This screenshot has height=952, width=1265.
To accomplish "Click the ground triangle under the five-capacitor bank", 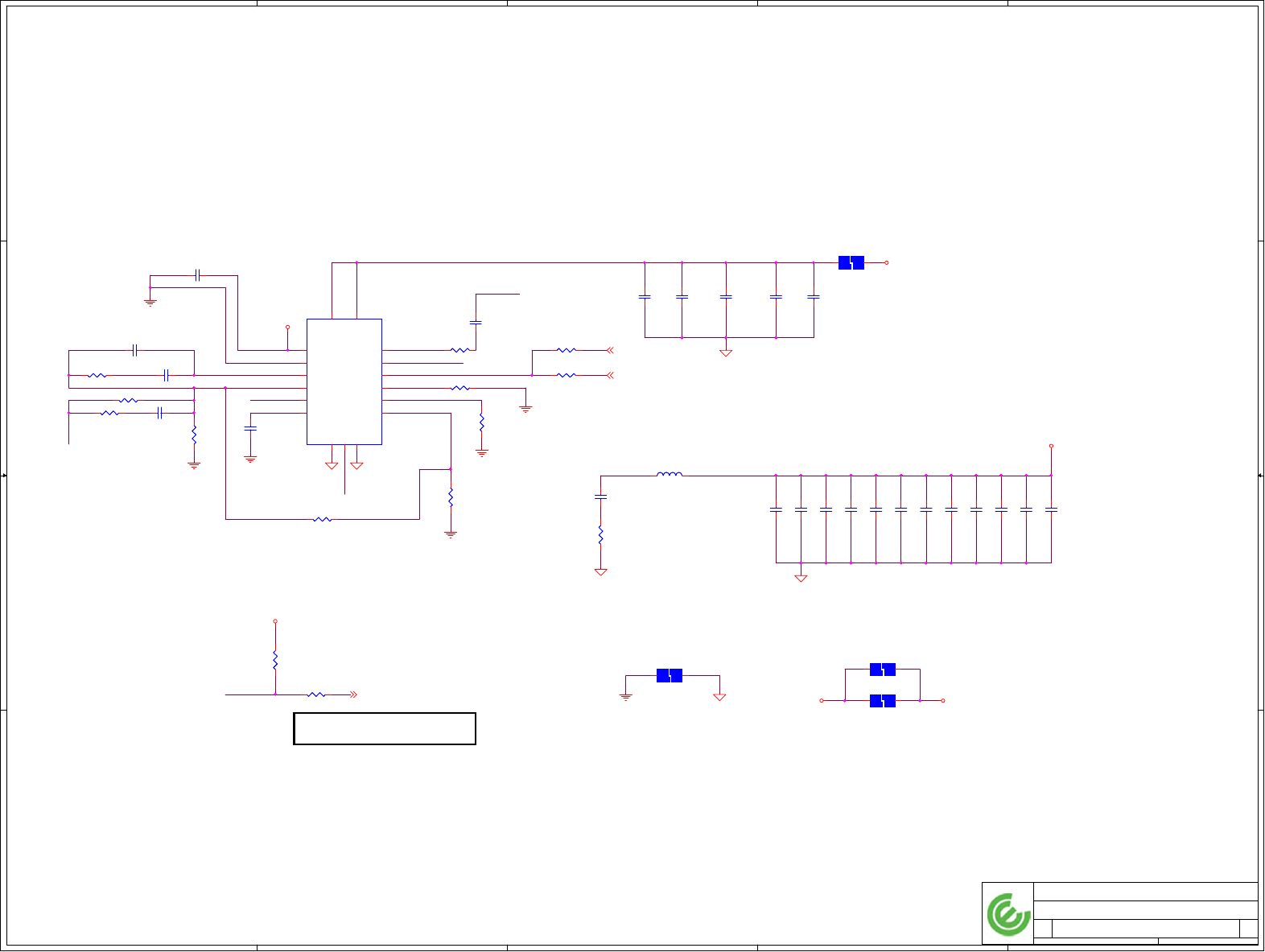I will (726, 352).
